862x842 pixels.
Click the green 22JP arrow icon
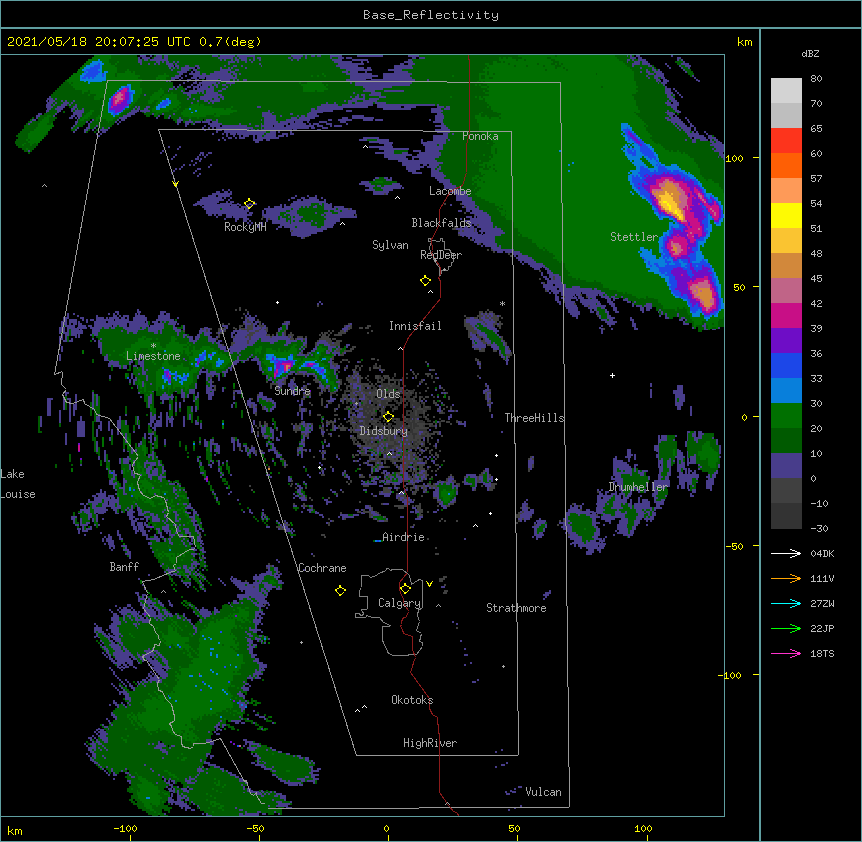coord(786,628)
